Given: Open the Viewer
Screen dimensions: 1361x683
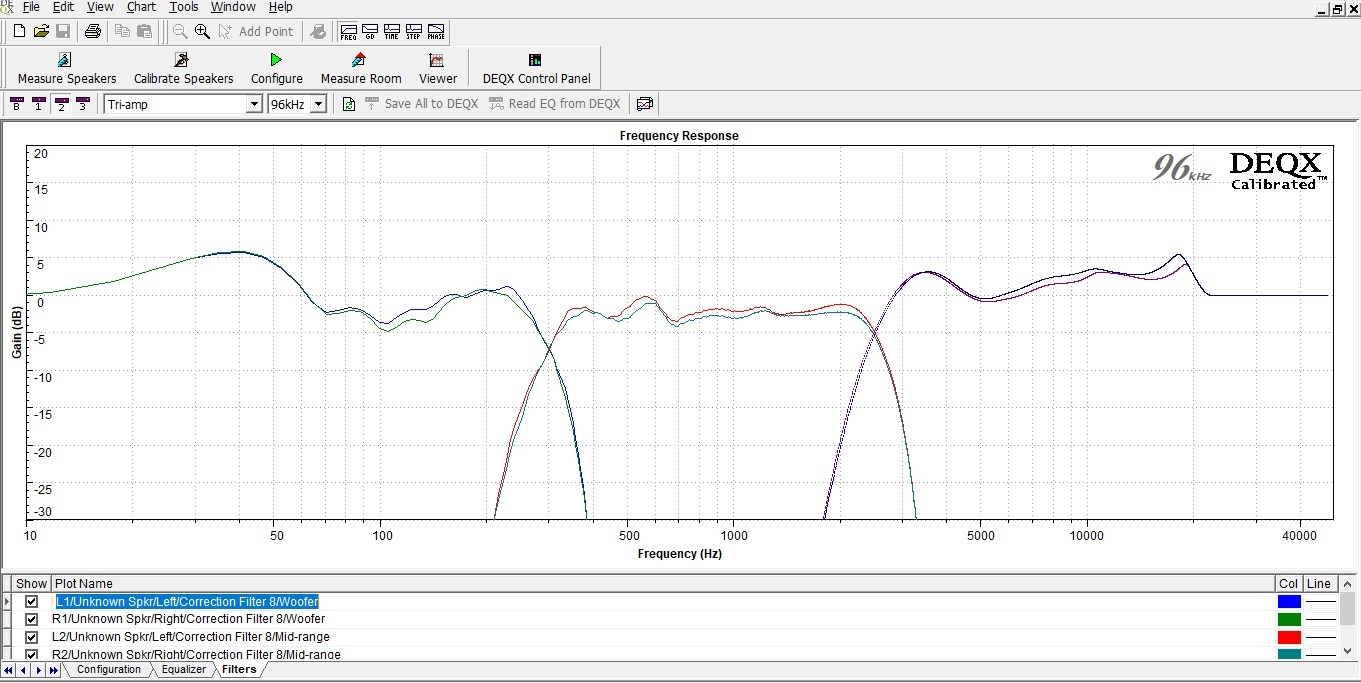Looking at the screenshot, I should tap(438, 69).
